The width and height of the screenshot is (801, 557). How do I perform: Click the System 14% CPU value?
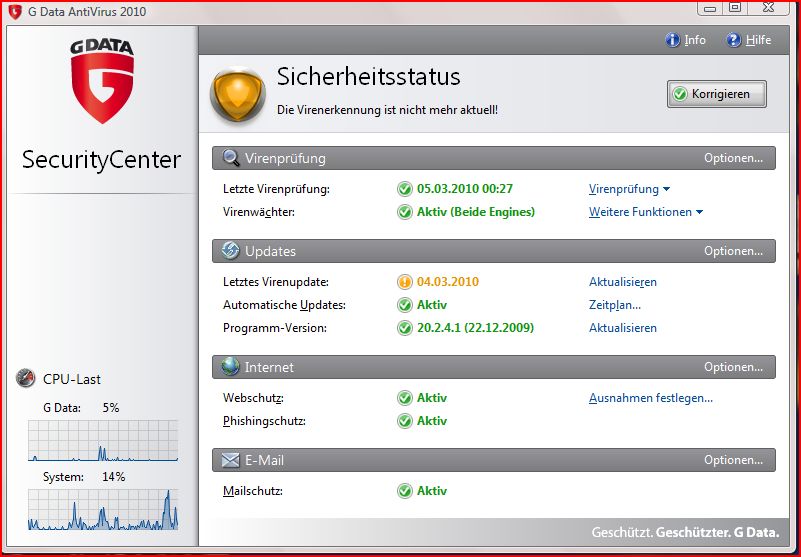click(x=113, y=477)
